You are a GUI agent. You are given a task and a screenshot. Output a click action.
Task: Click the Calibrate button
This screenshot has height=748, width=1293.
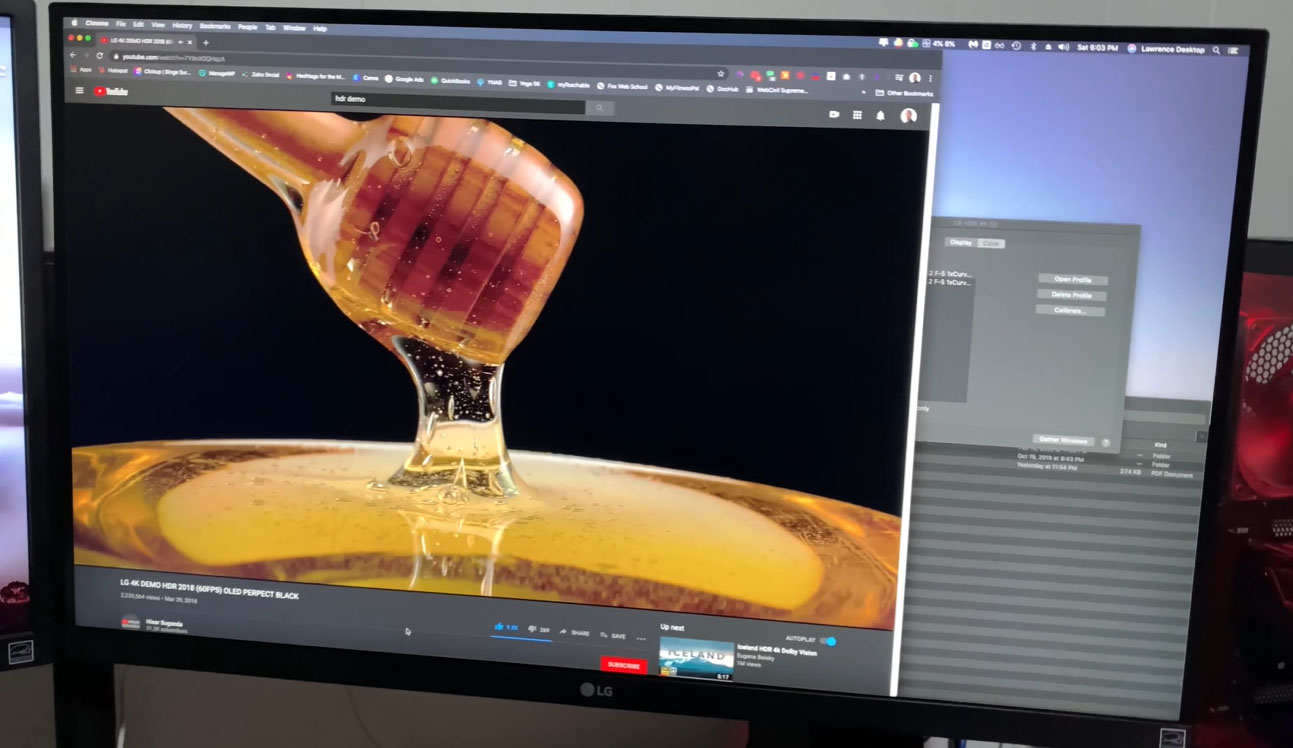click(1071, 311)
